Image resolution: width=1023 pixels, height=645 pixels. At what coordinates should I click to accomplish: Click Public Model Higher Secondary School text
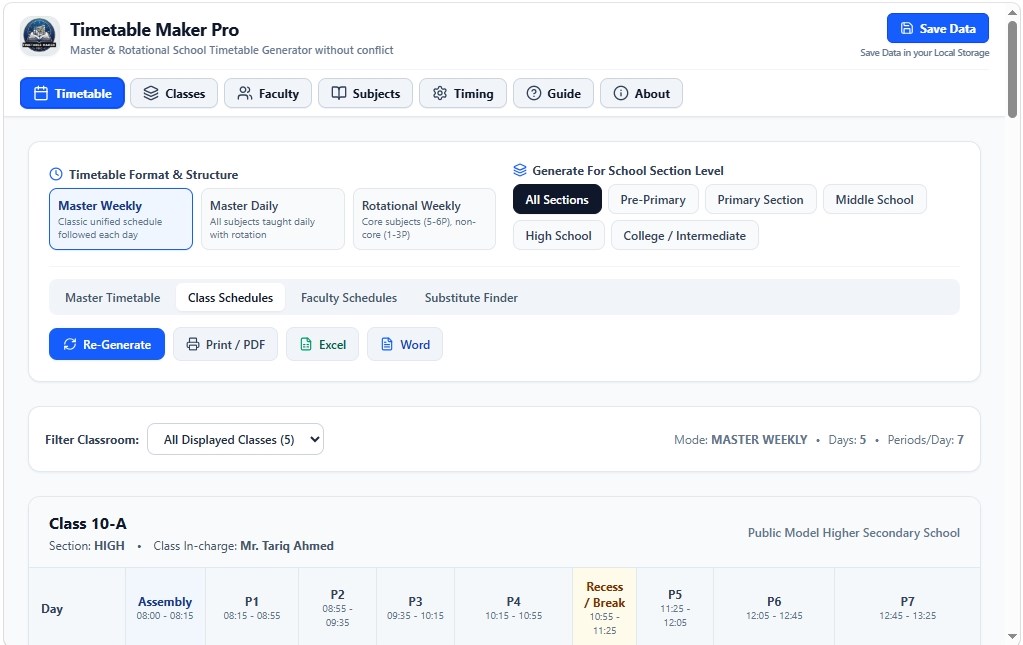click(853, 533)
